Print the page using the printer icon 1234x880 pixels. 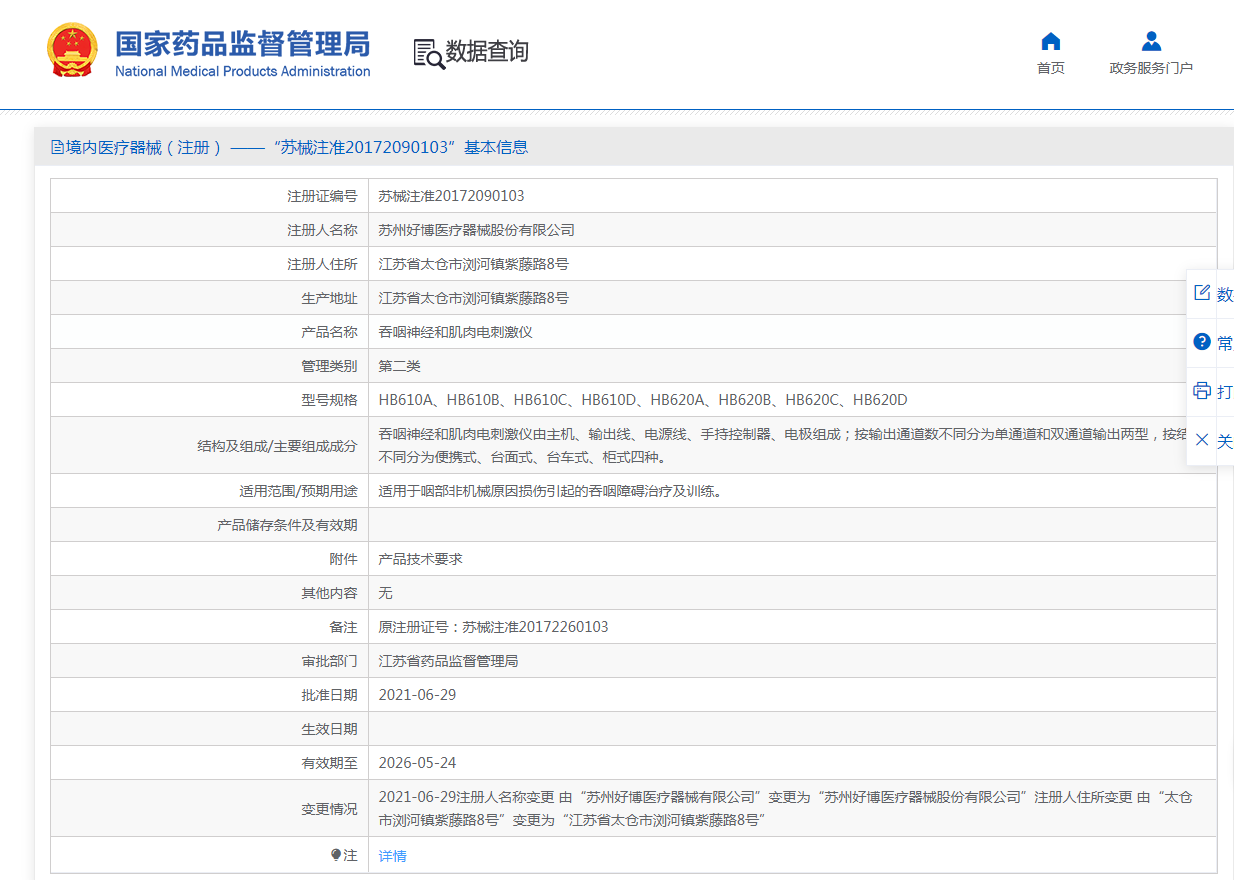point(1202,391)
